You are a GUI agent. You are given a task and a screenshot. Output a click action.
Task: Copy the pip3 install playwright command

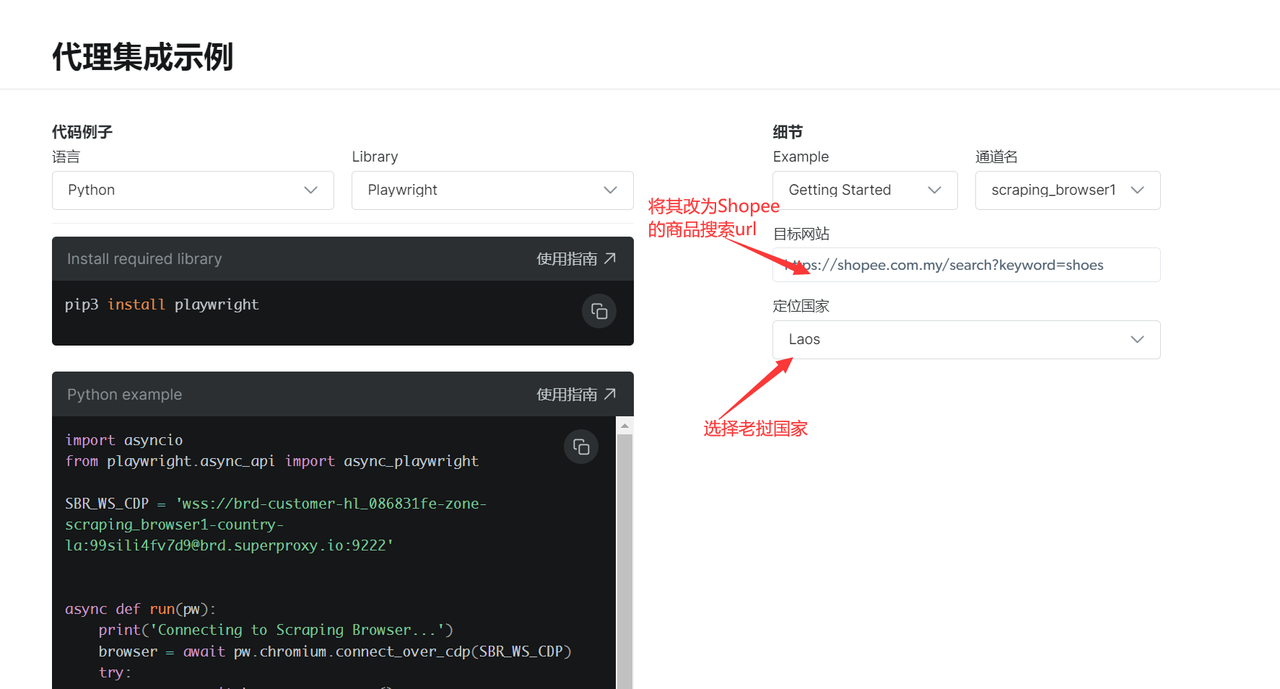pyautogui.click(x=598, y=310)
